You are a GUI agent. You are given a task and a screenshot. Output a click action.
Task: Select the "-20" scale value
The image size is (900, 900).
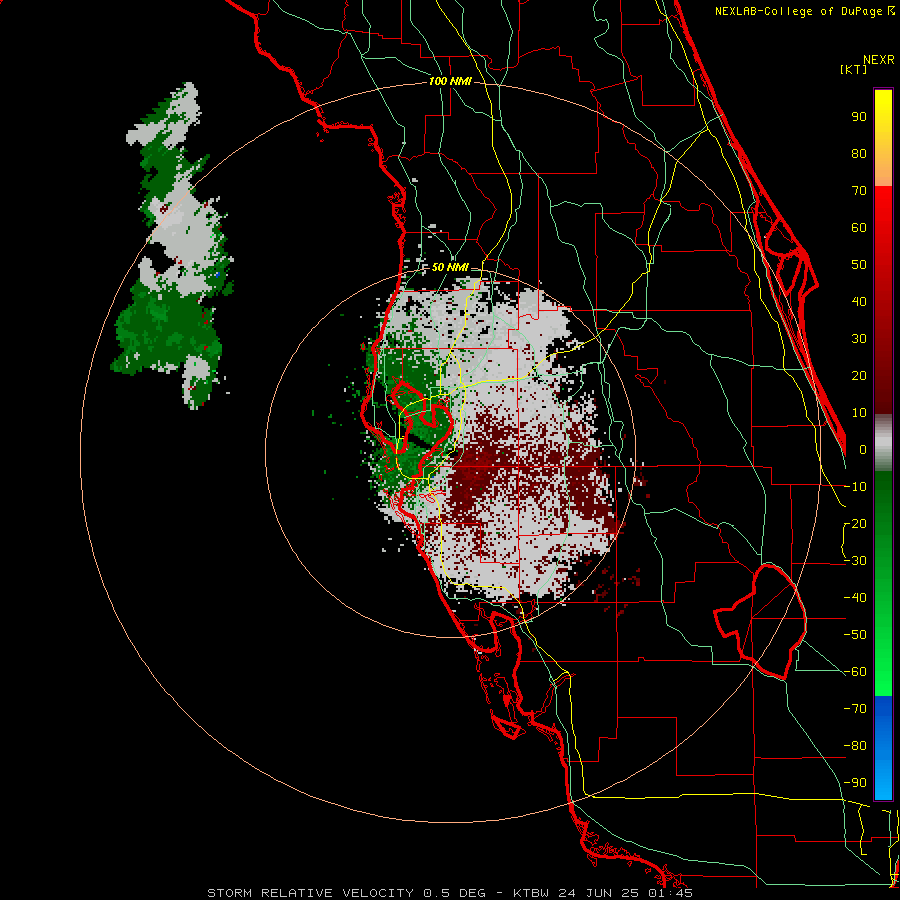[x=855, y=524]
